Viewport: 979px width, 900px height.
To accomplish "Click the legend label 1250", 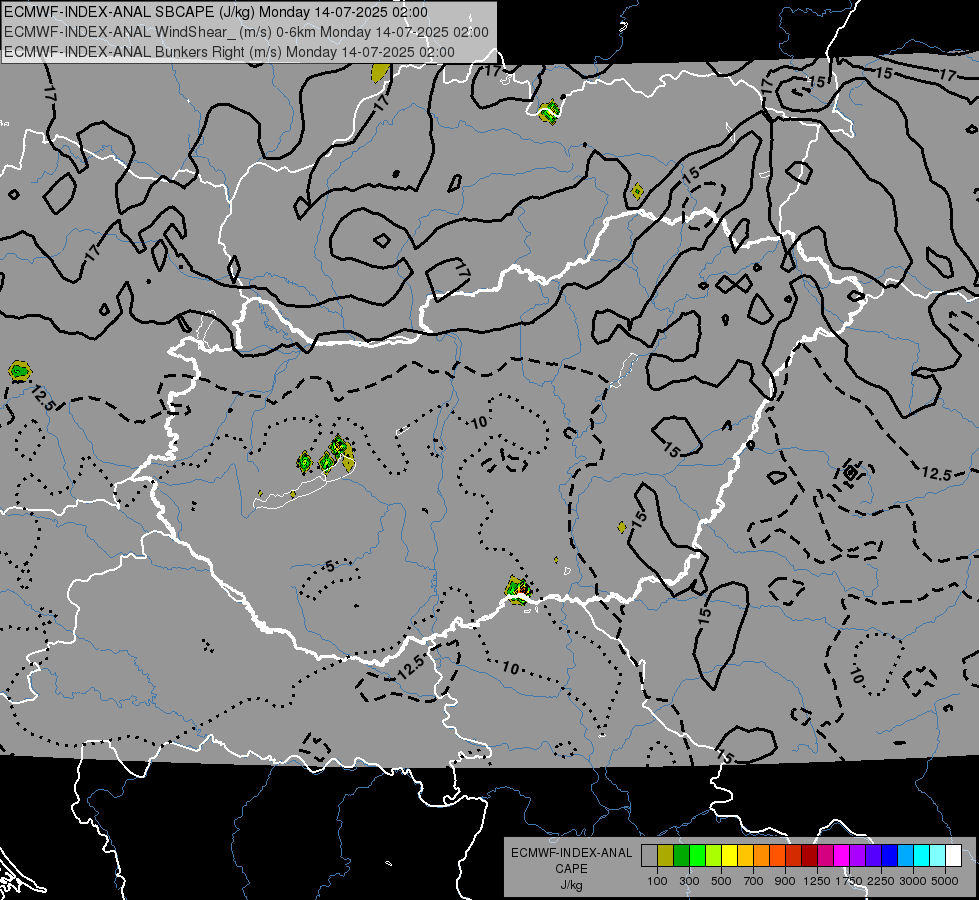I will click(x=817, y=881).
